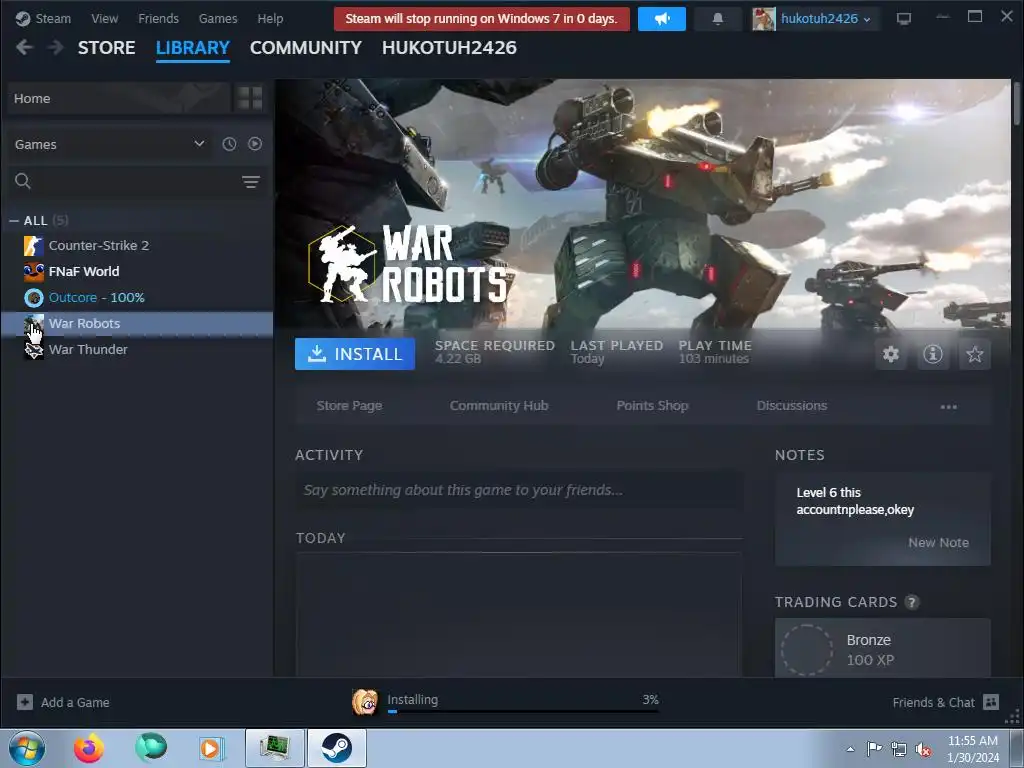Switch to the LIBRARY tab
Image resolution: width=1024 pixels, height=768 pixels.
tap(193, 48)
